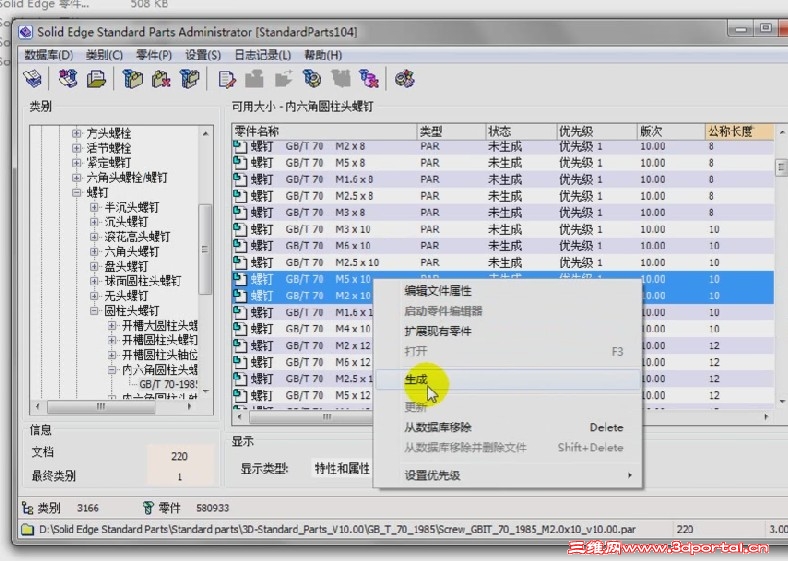Click the add-parts bolt and book toolbar icon

67,79
